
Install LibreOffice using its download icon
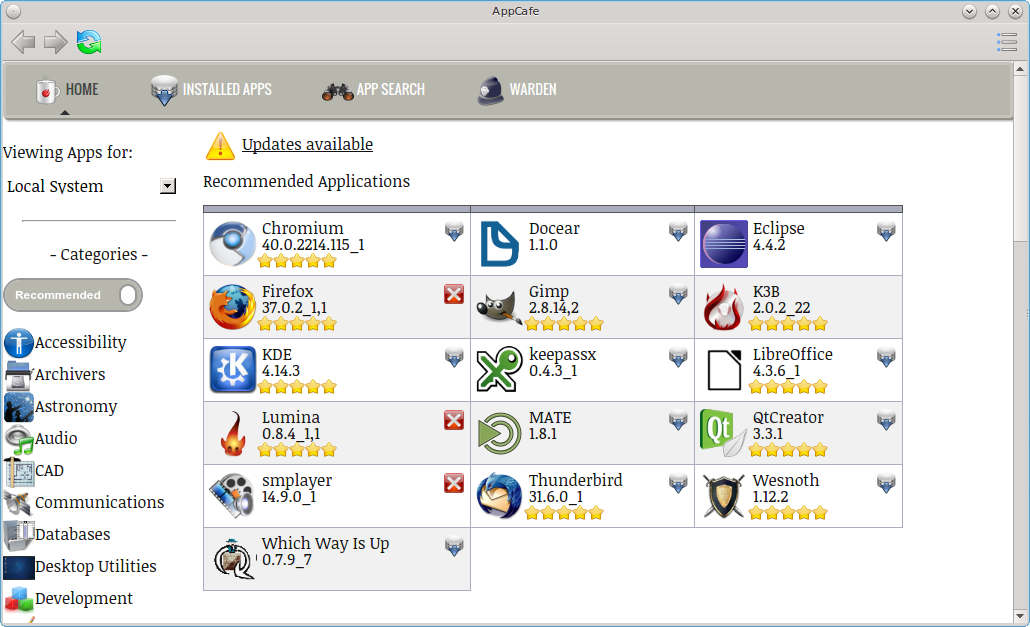pyautogui.click(x=886, y=357)
